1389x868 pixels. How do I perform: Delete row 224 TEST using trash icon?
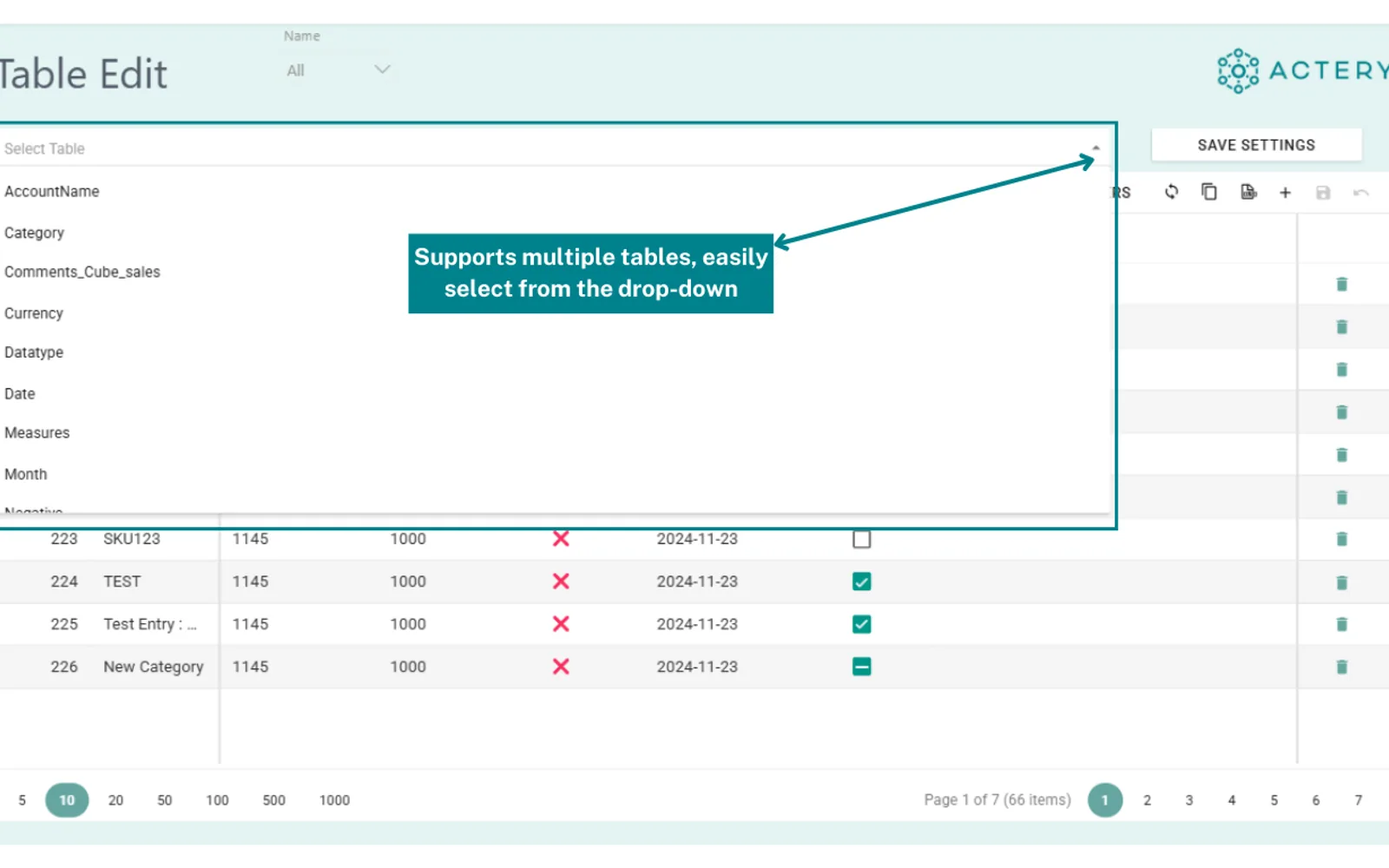tap(1342, 582)
